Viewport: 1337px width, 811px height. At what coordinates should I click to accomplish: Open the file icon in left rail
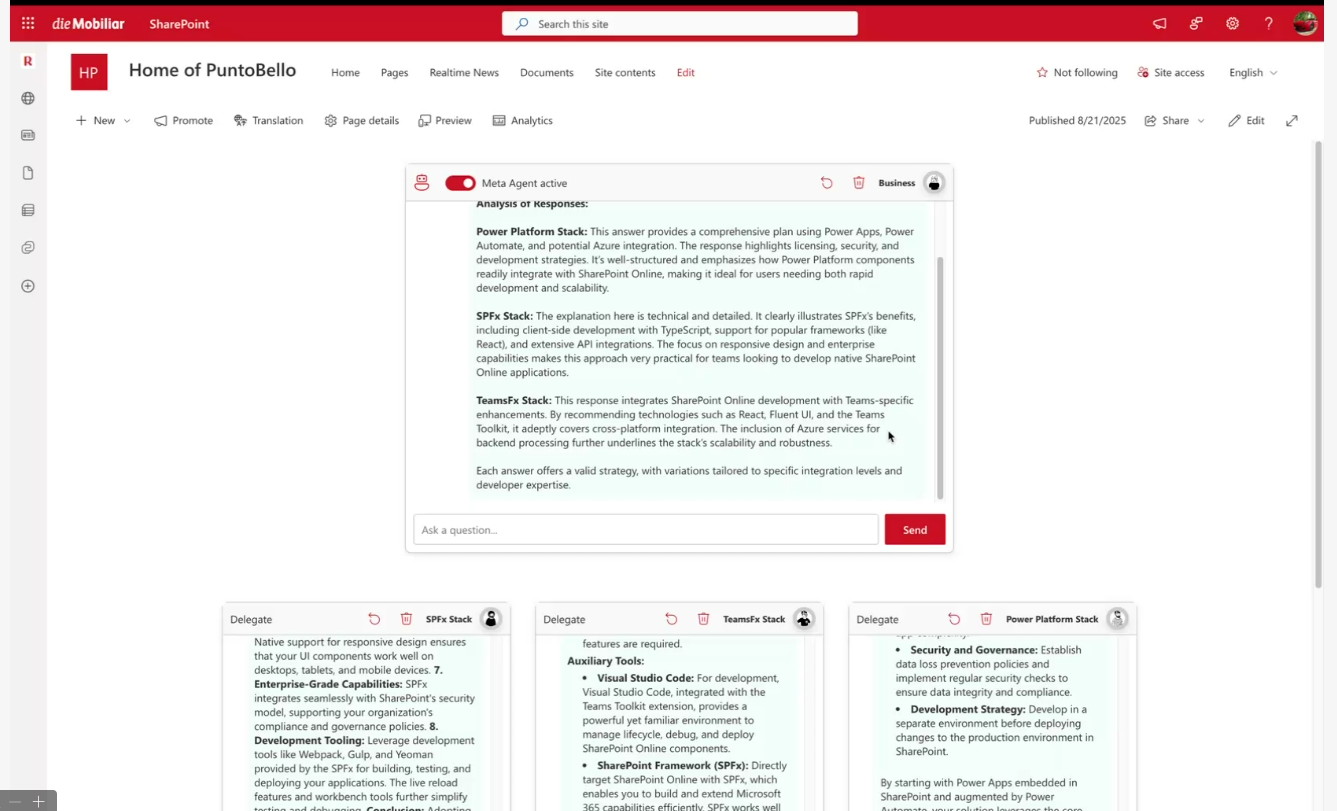tap(28, 173)
